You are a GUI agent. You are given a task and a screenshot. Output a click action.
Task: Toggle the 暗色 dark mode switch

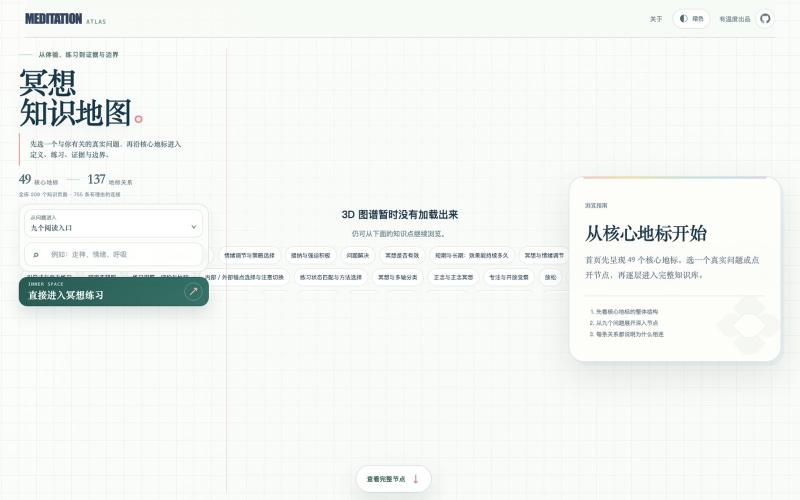[691, 19]
